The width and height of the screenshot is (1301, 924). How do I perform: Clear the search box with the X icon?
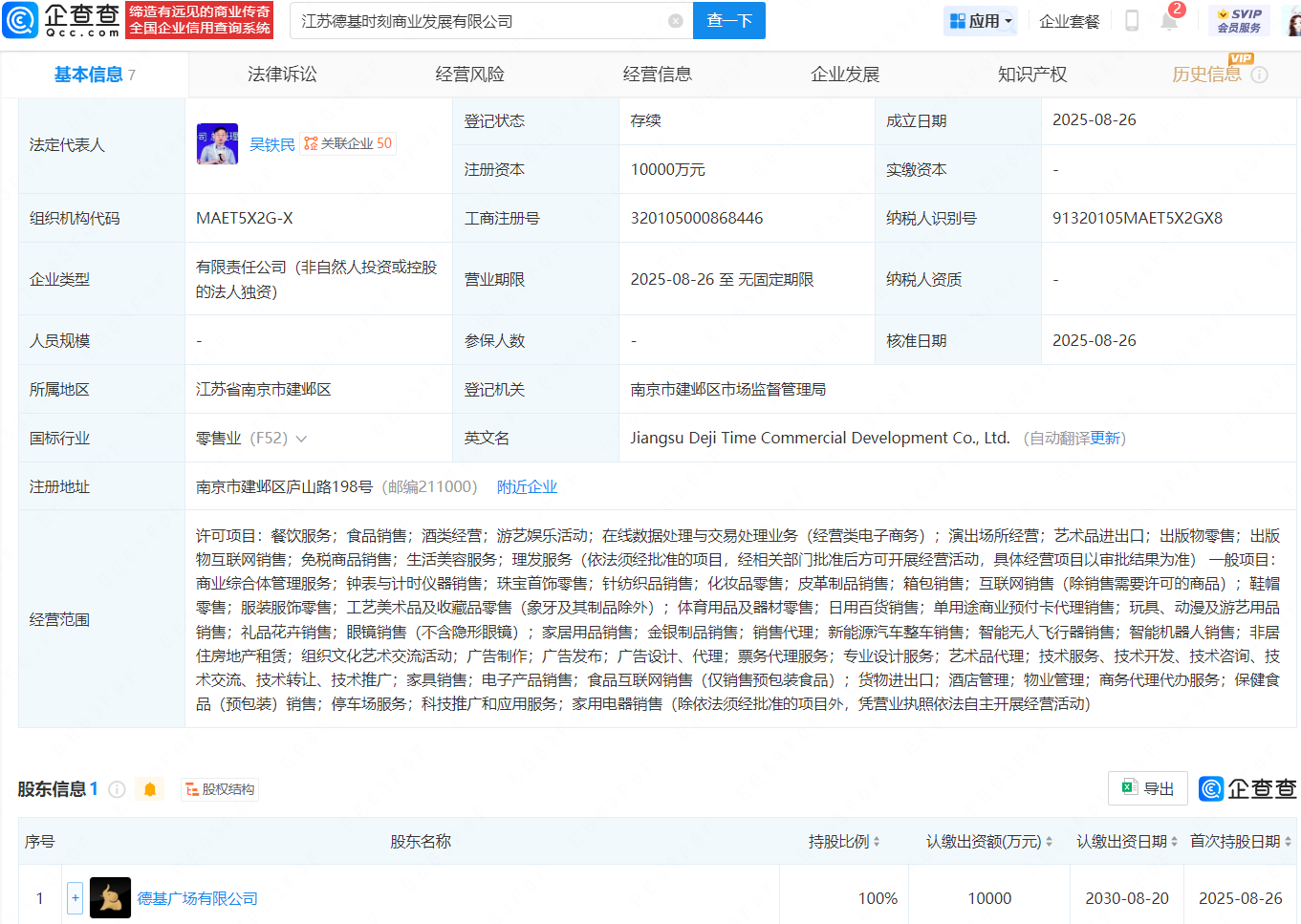pos(676,21)
